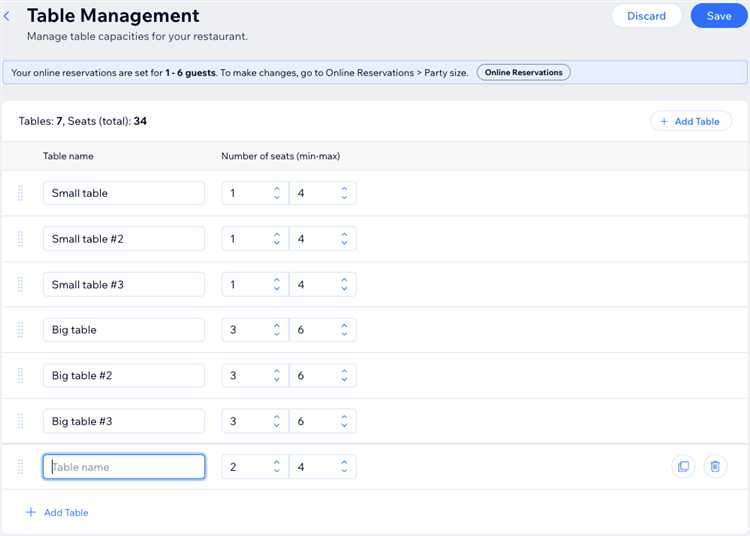Click the max seats stepper for Small table #2

point(344,239)
